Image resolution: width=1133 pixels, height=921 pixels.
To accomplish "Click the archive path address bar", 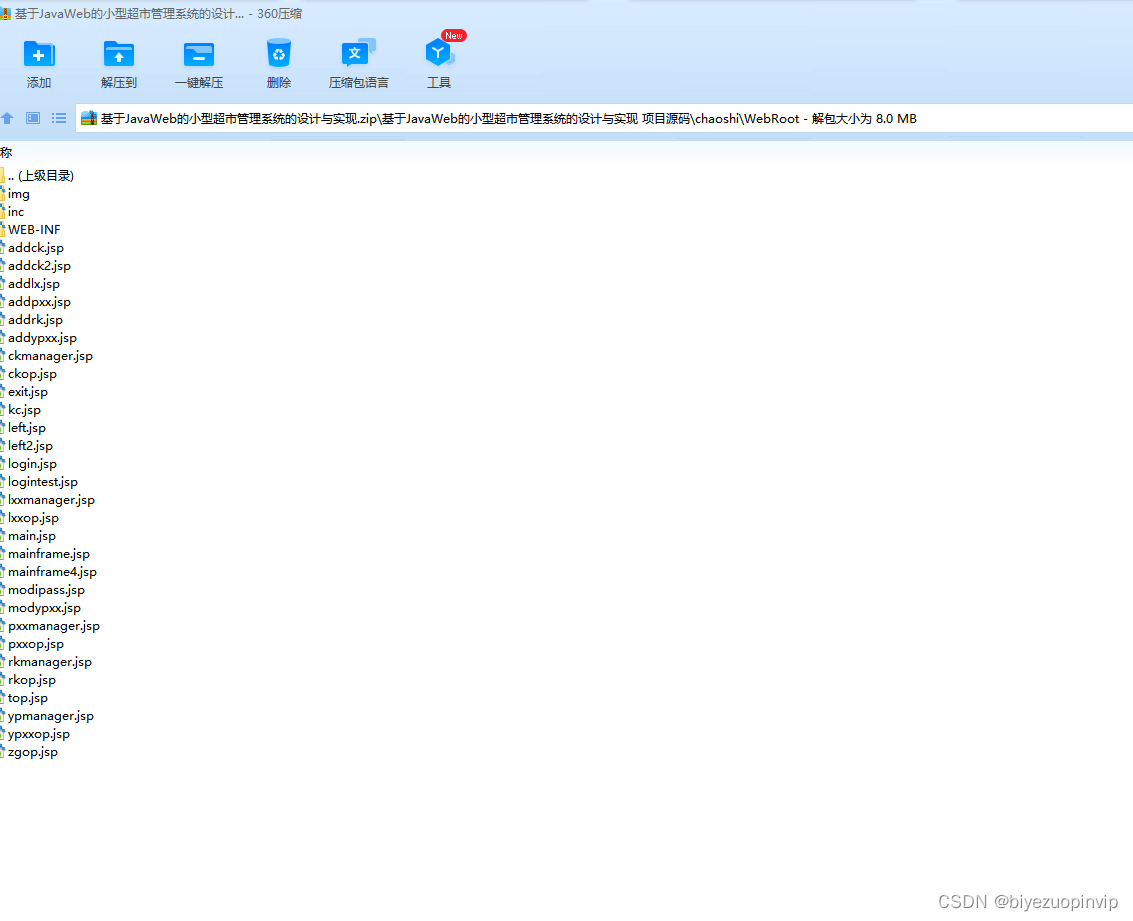I will (604, 118).
